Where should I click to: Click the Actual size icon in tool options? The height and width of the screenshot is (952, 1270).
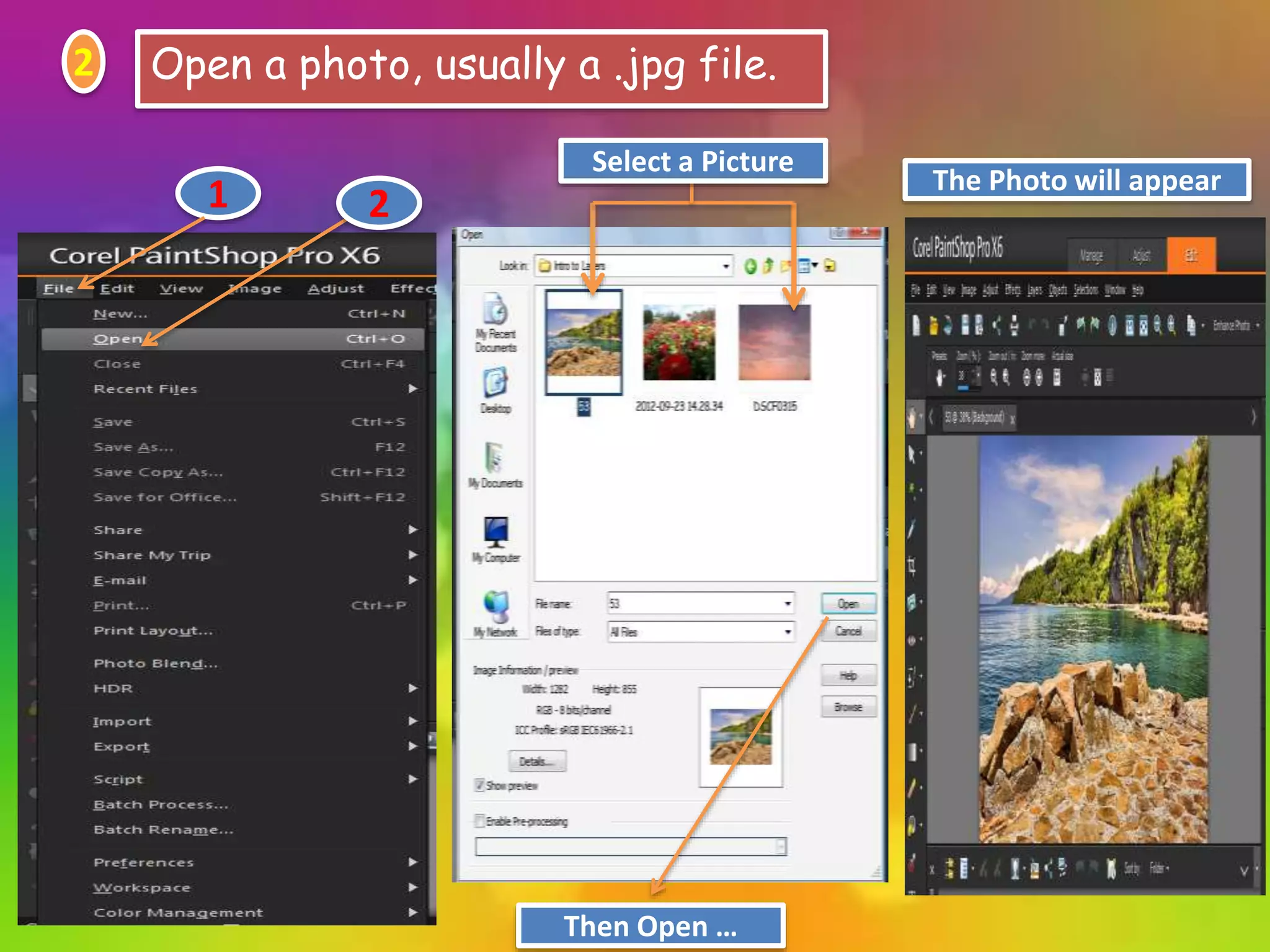(1057, 377)
